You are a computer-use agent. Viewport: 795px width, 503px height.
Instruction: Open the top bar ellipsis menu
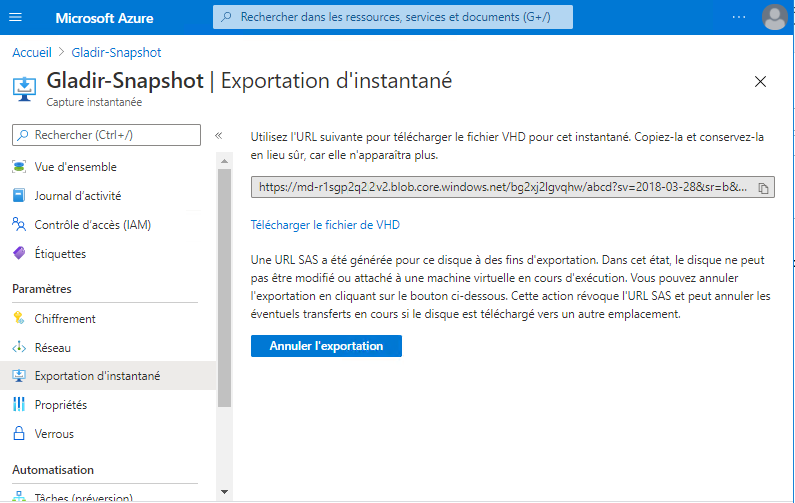click(739, 17)
